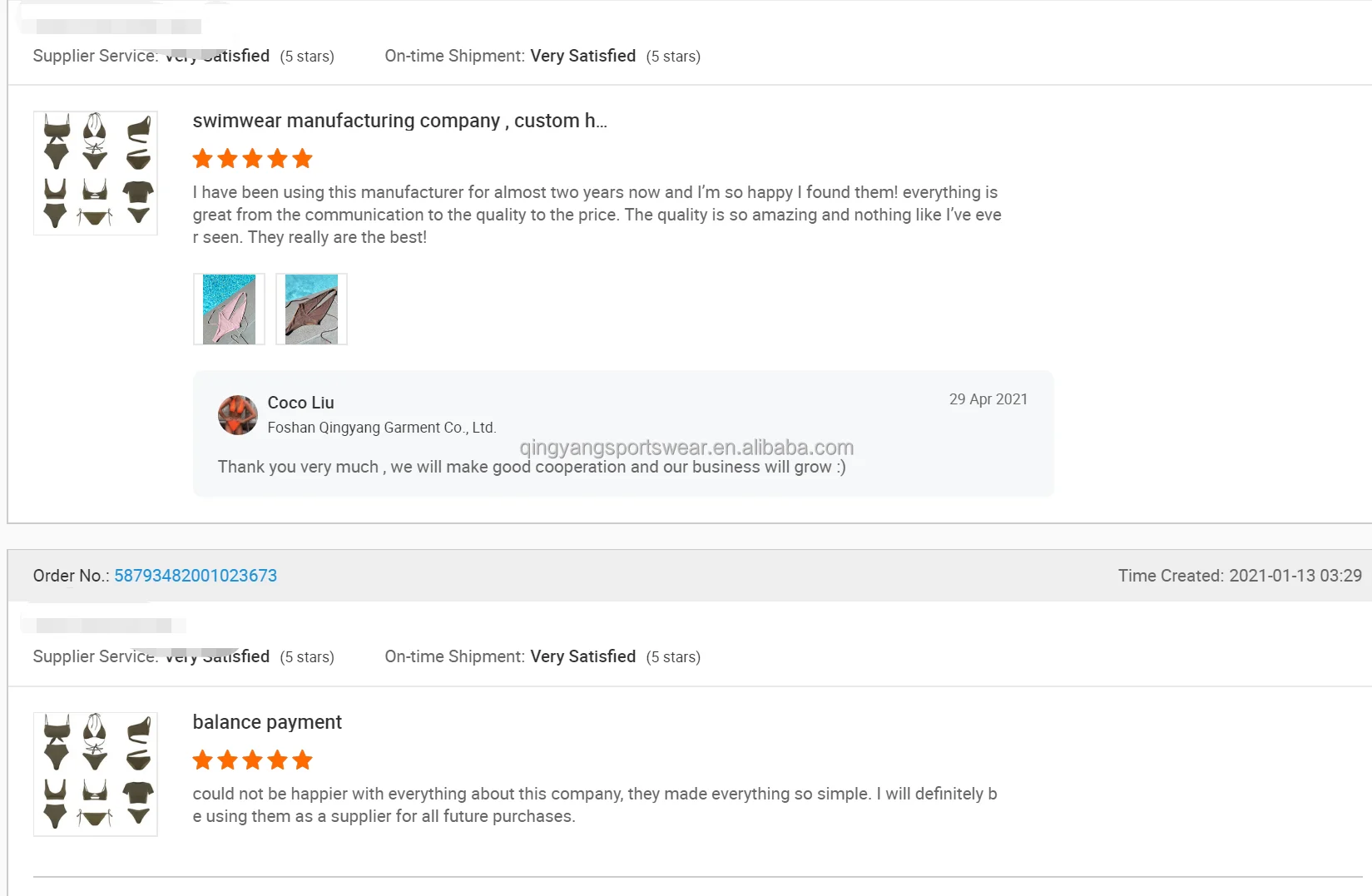The height and width of the screenshot is (896, 1372).
Task: Click the 29 Apr 2021 reply date
Action: [988, 399]
